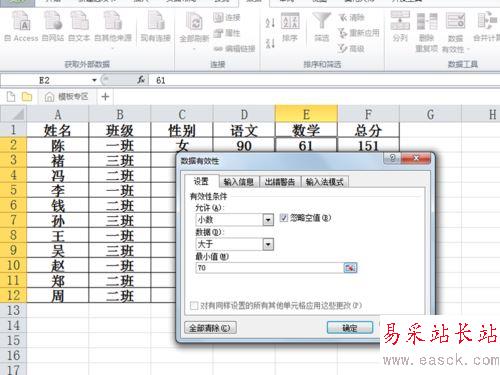Viewport: 500px width, 375px height.
Task: Open Data Validation ribbon button
Action: coord(455,32)
